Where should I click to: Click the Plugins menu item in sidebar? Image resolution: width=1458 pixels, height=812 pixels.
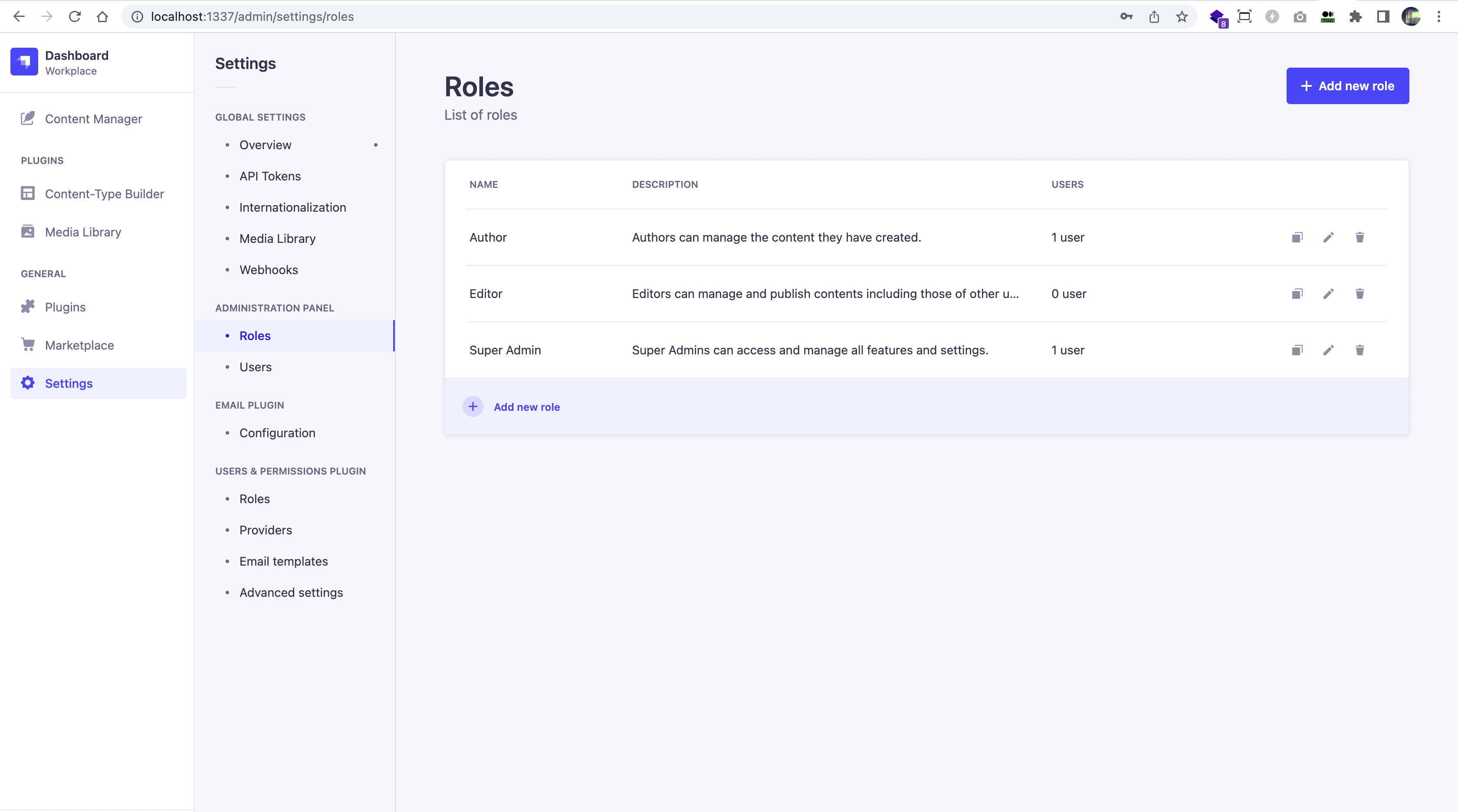pyautogui.click(x=65, y=306)
